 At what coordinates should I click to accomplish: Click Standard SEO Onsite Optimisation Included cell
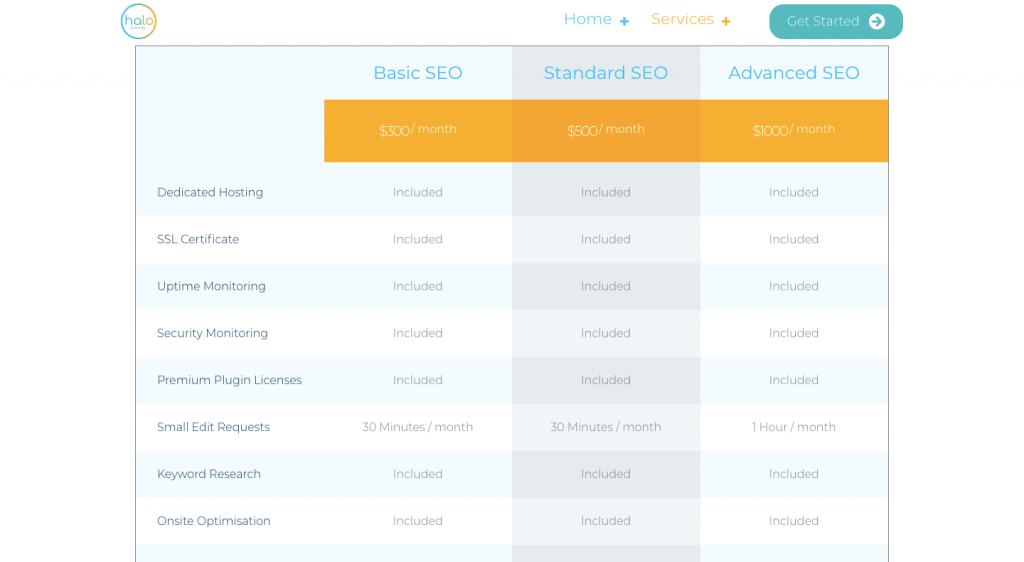pyautogui.click(x=606, y=522)
